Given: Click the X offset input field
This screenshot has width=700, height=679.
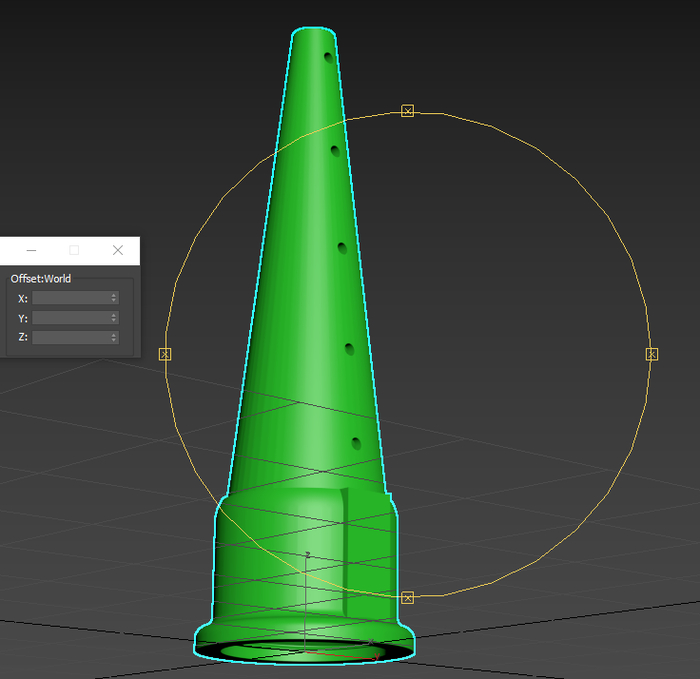Looking at the screenshot, I should (71, 298).
